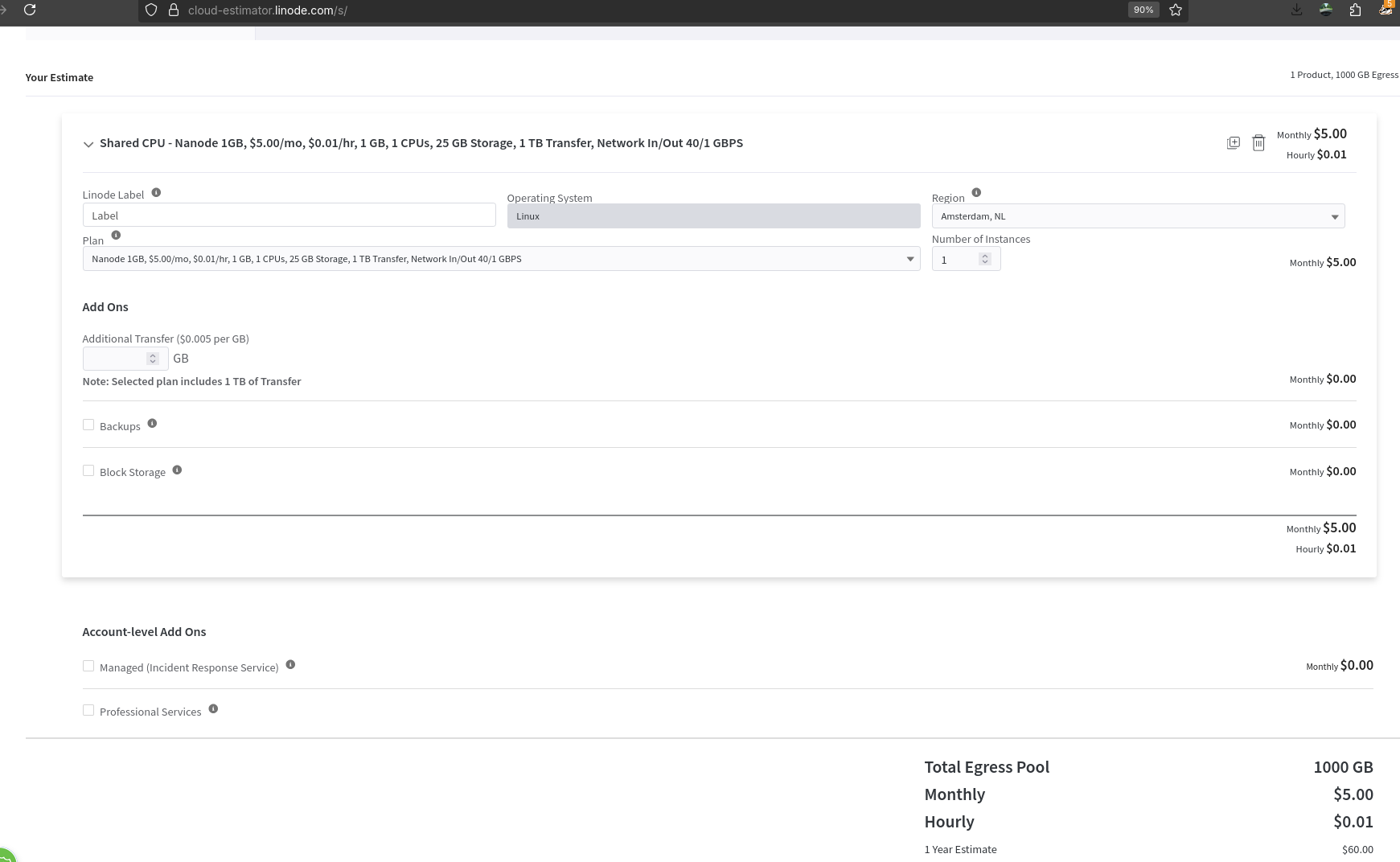
Task: Tick the Professional Services checkbox
Action: 88,710
